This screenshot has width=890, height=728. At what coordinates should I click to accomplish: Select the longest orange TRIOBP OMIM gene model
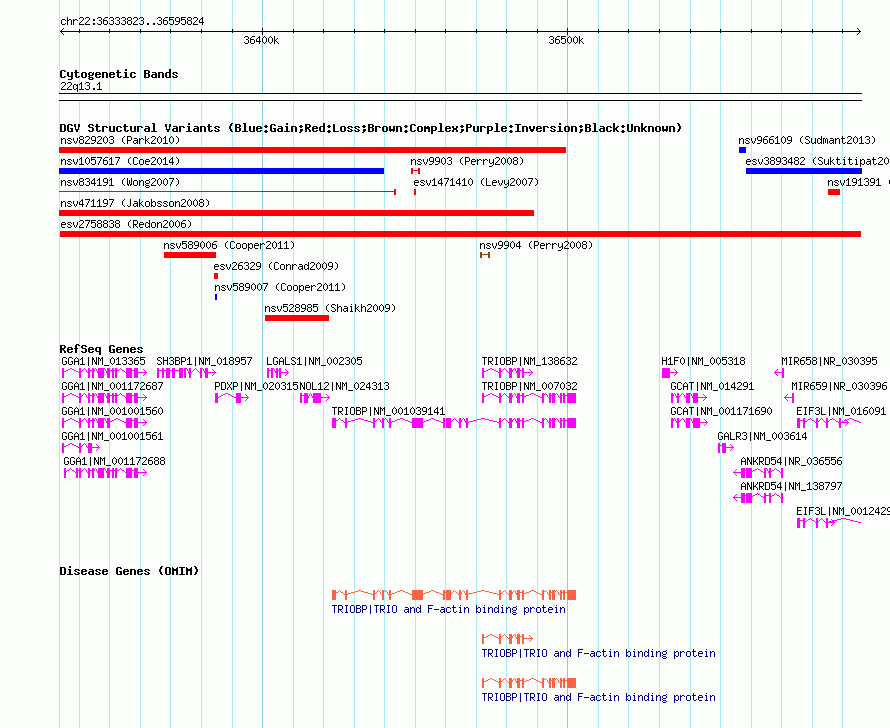click(x=454, y=595)
